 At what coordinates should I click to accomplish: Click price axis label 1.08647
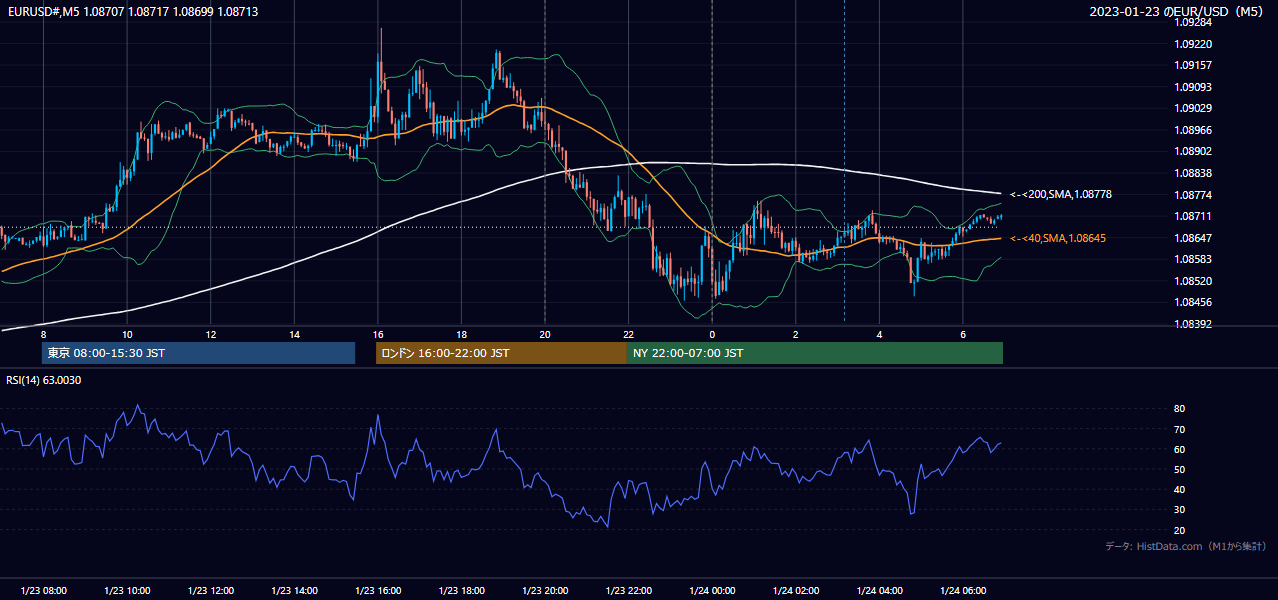[x=1192, y=237]
